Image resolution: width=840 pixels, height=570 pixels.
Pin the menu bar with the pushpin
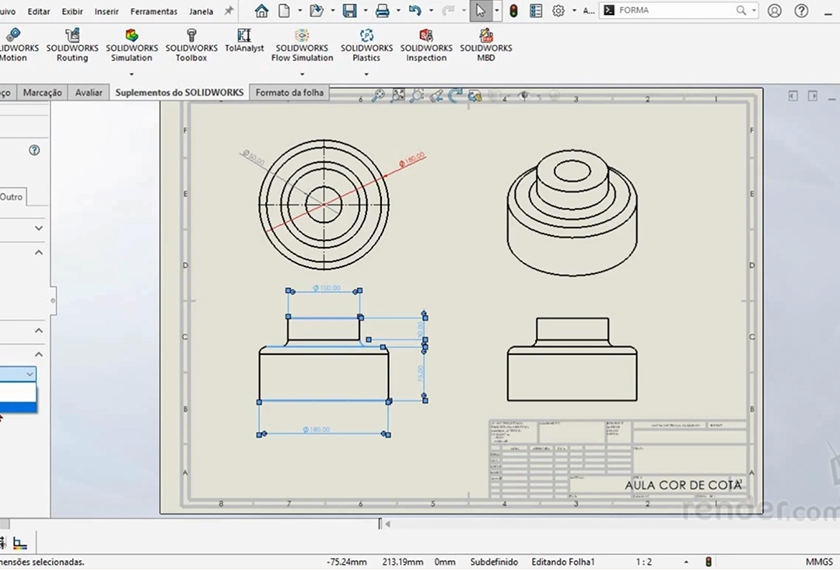click(229, 11)
